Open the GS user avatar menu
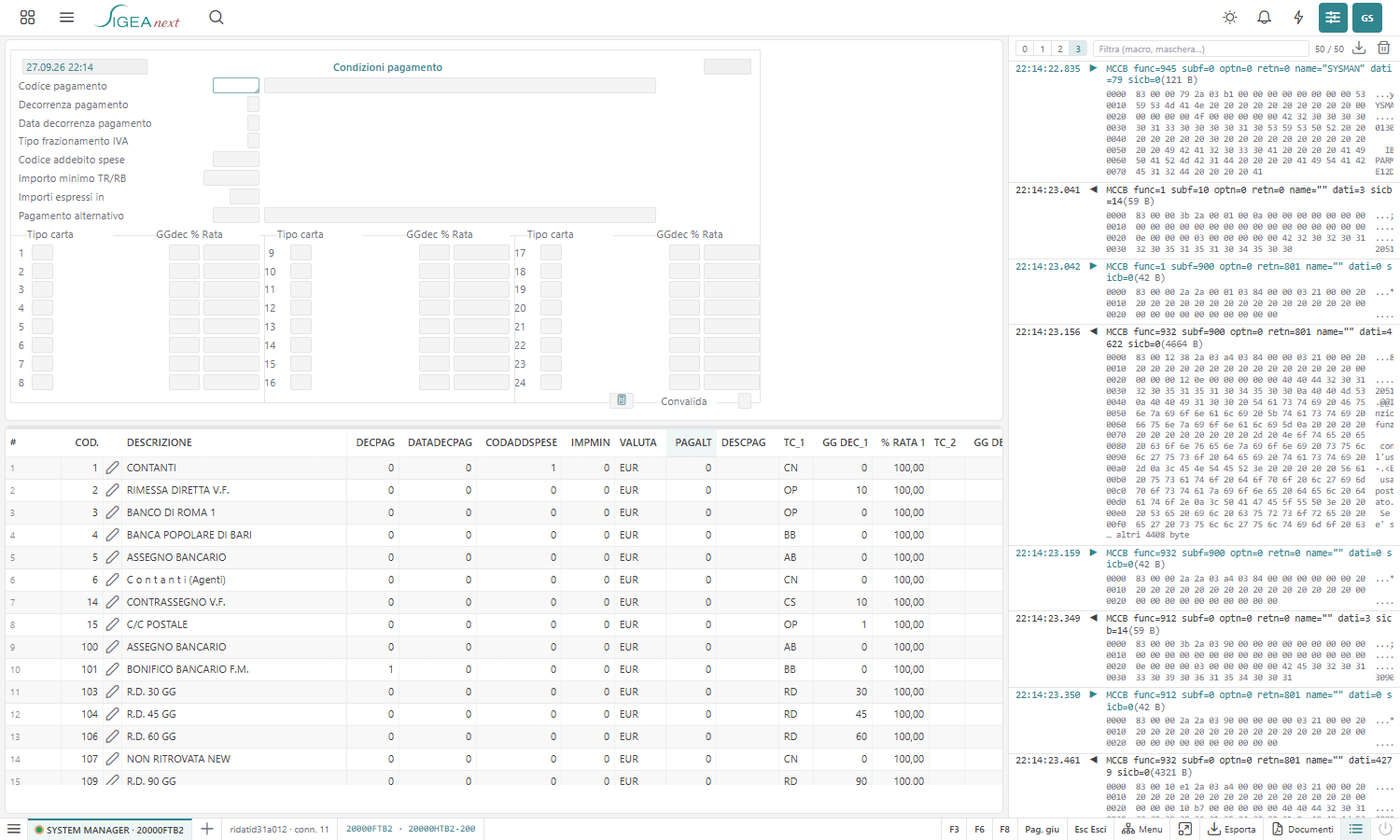 pyautogui.click(x=1367, y=18)
